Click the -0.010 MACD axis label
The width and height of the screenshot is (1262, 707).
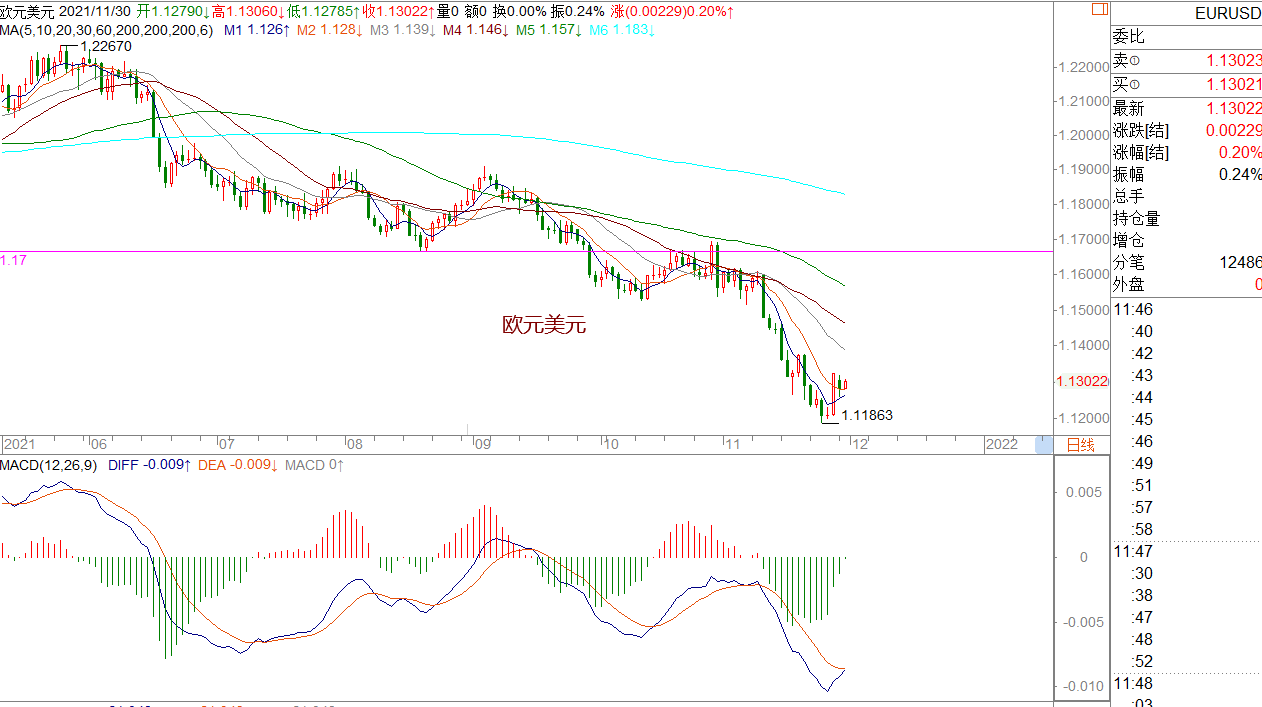pyautogui.click(x=1083, y=686)
